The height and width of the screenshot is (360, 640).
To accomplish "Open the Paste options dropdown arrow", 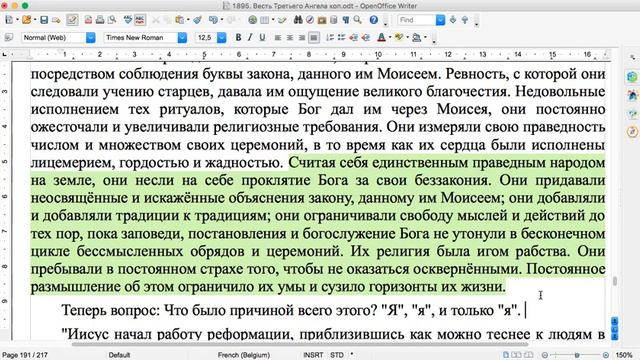I will [187, 20].
